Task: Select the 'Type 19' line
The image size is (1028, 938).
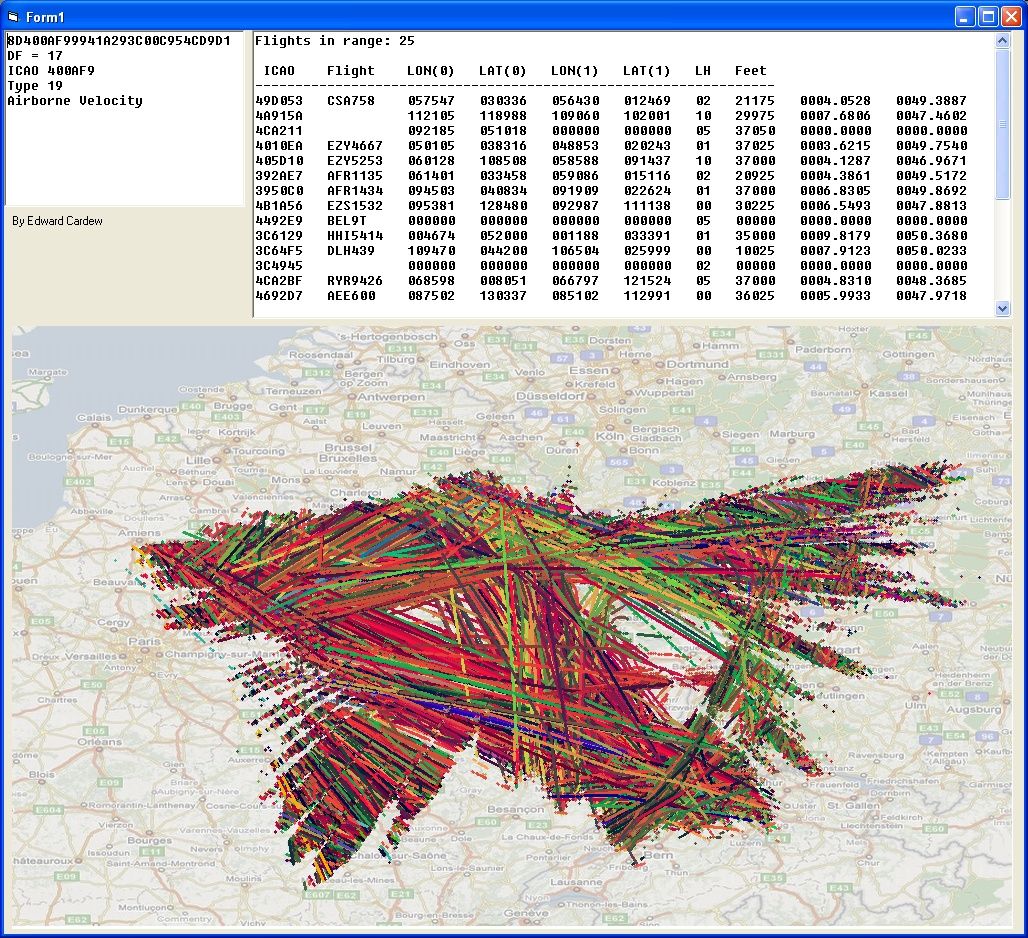Action: (35, 86)
